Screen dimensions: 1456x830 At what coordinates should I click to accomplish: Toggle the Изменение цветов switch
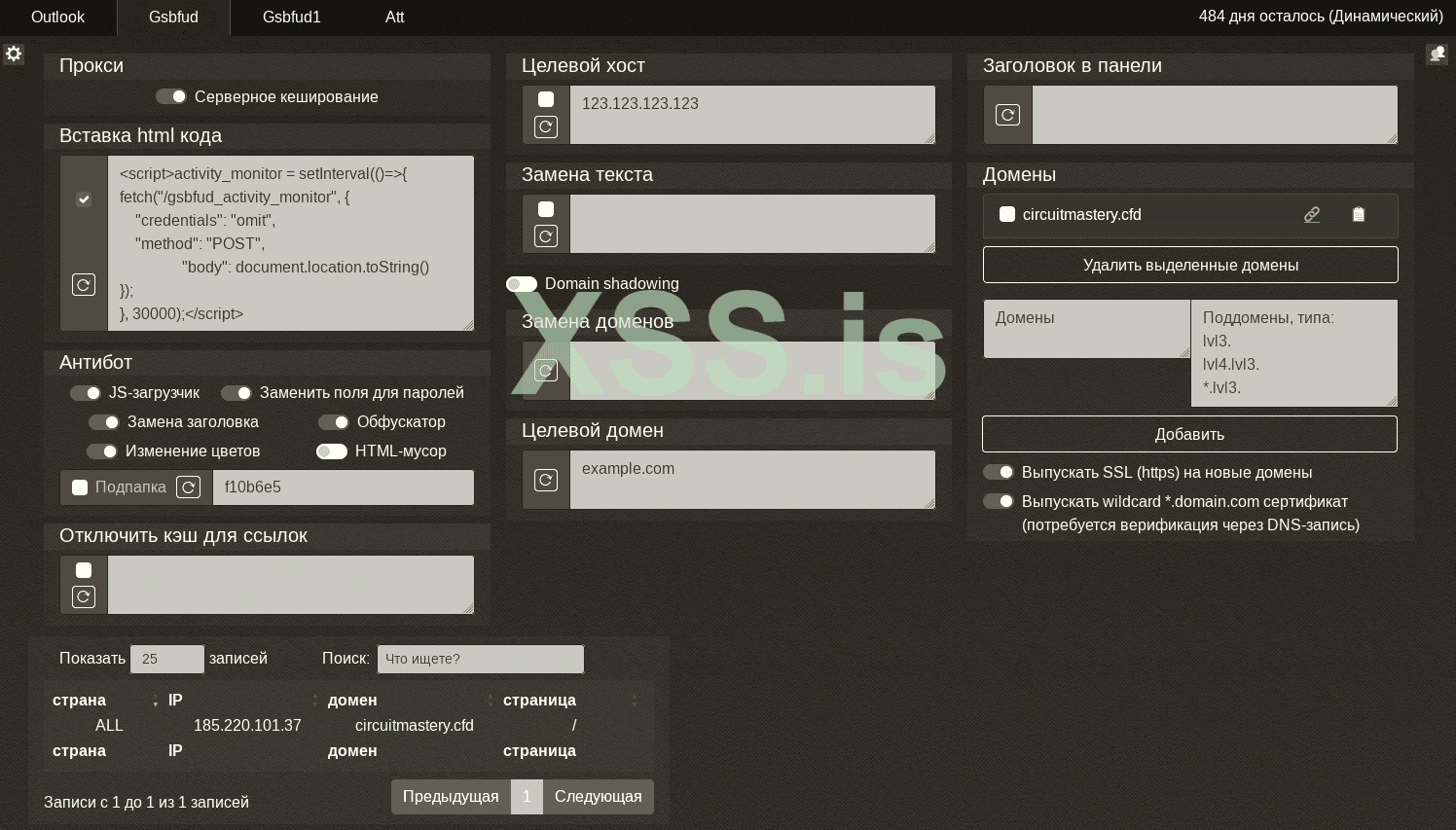tap(102, 451)
